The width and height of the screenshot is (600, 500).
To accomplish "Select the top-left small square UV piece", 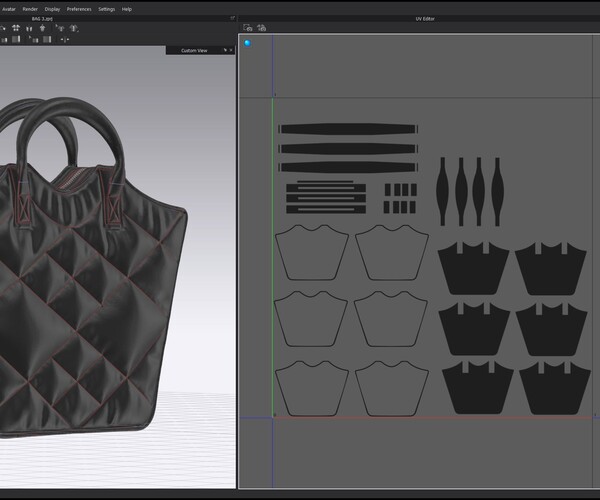I will point(388,189).
